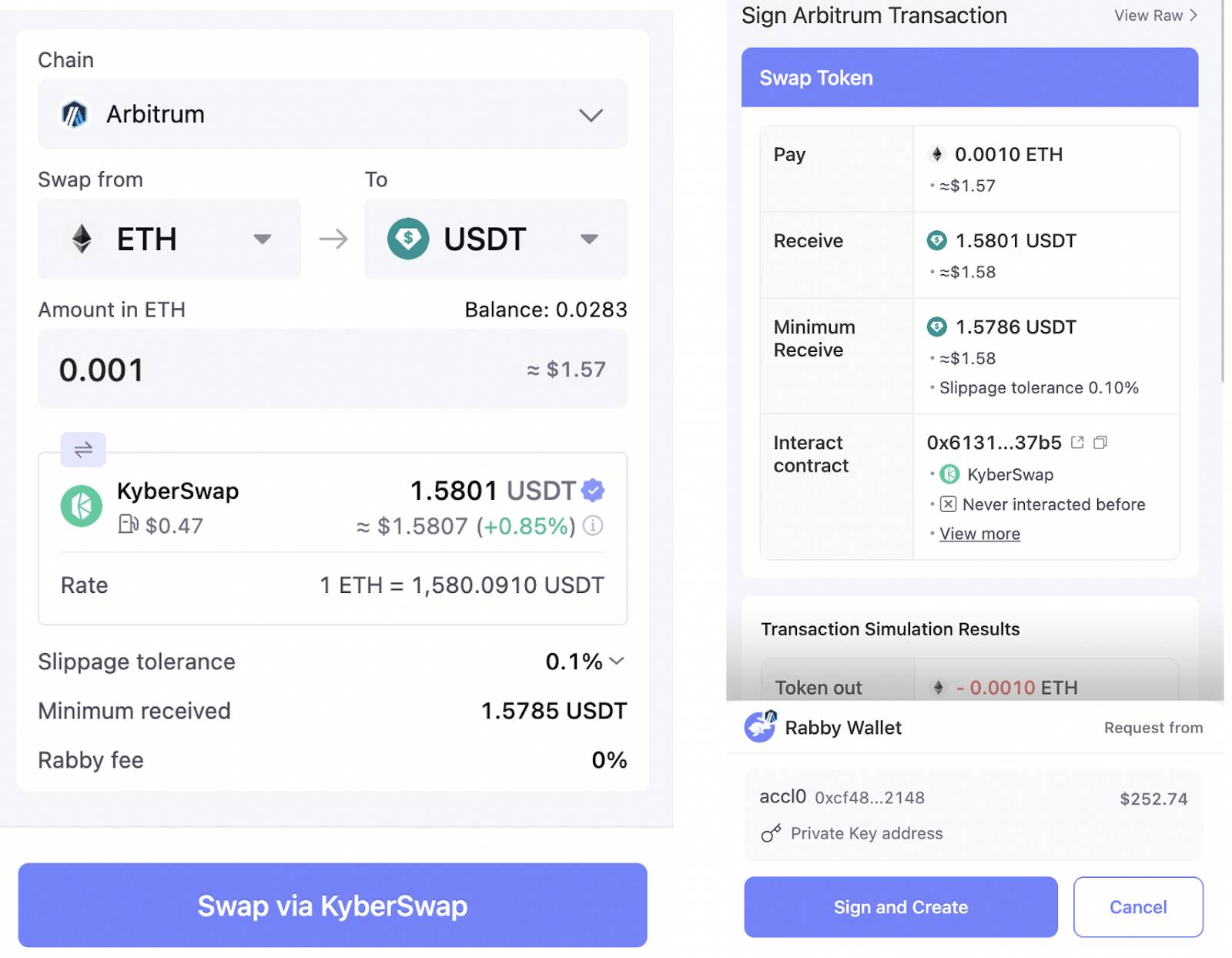Toggle the swap route switch icon
The image size is (1232, 958).
83,450
